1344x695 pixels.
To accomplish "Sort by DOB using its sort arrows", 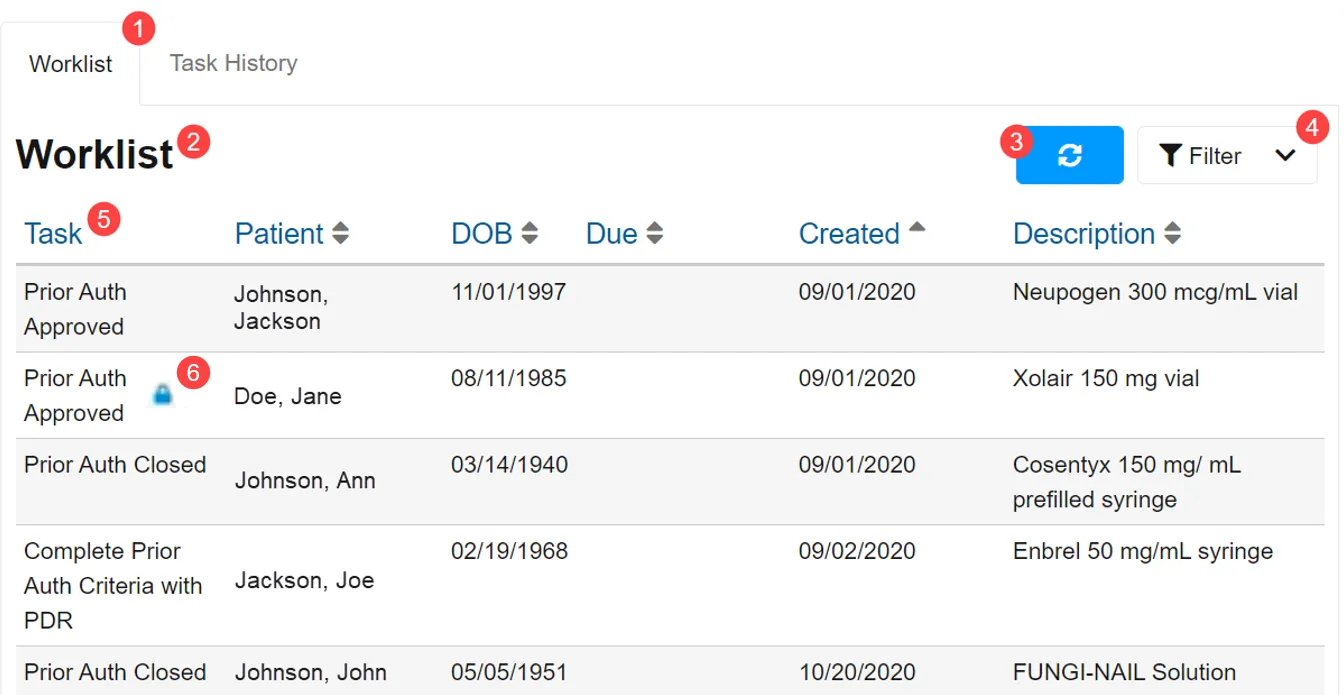I will 530,234.
